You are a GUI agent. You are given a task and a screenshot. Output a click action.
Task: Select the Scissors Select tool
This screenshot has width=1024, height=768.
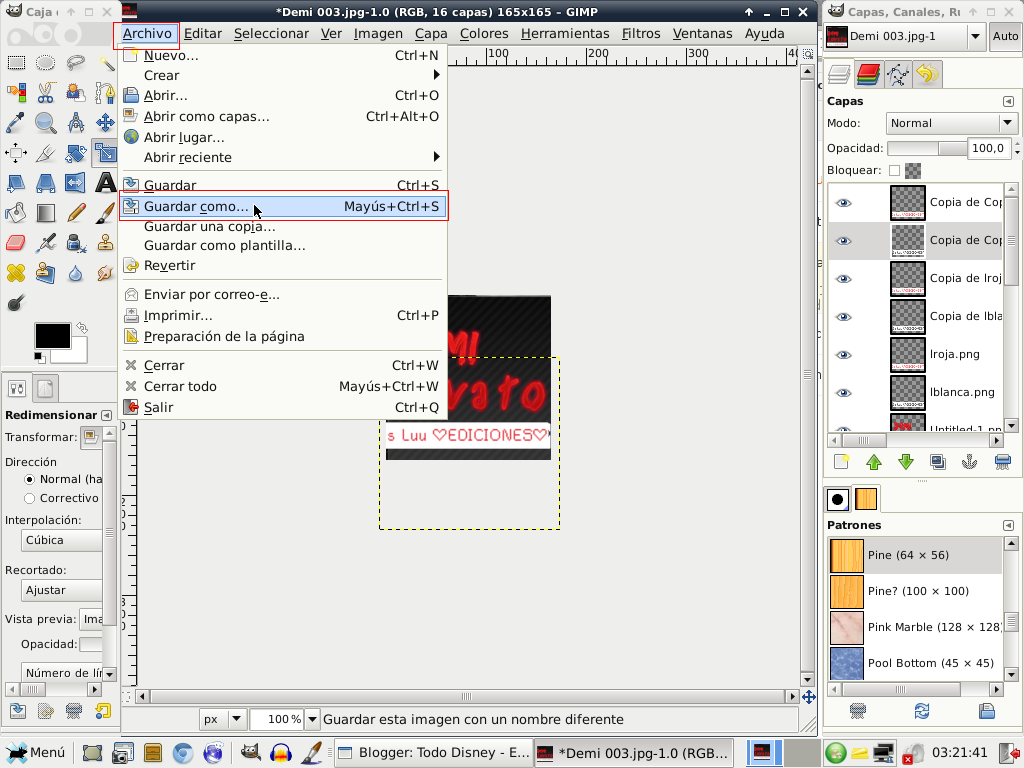pos(45,93)
